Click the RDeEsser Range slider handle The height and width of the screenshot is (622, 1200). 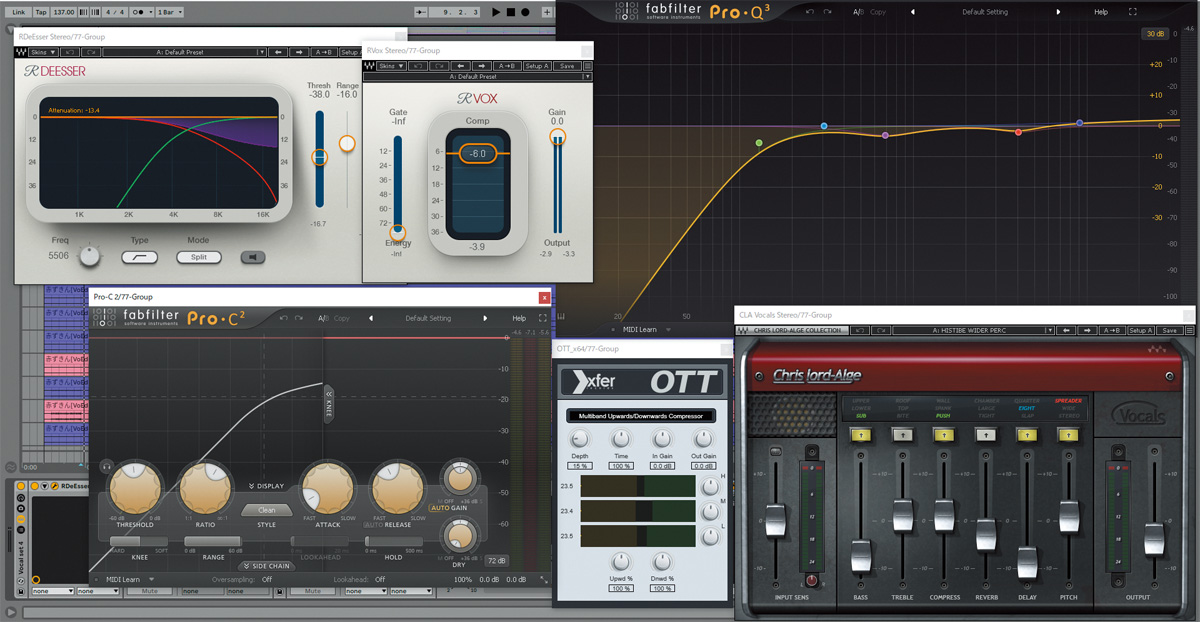coord(347,144)
